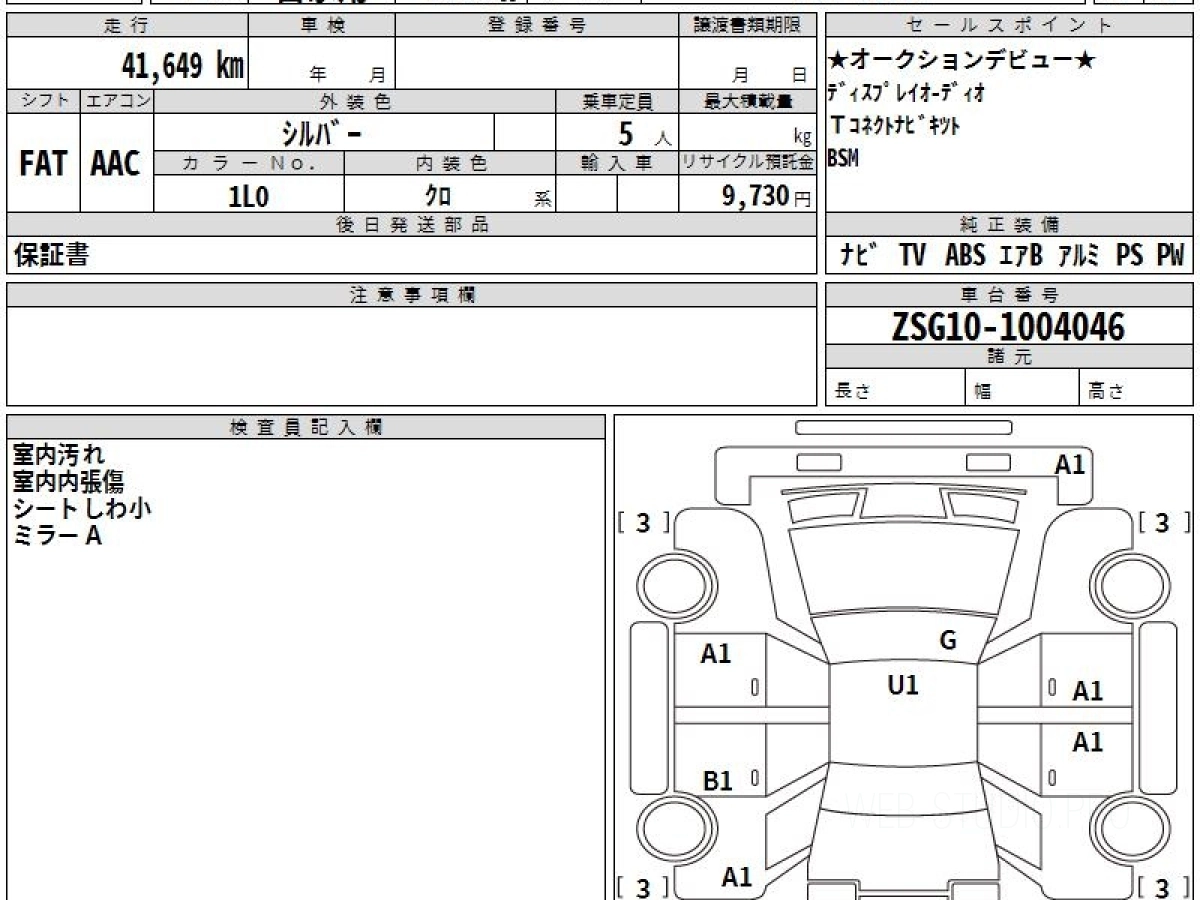The image size is (1200, 900).
Task: Click the B1 mark on the door
Action: 718,781
